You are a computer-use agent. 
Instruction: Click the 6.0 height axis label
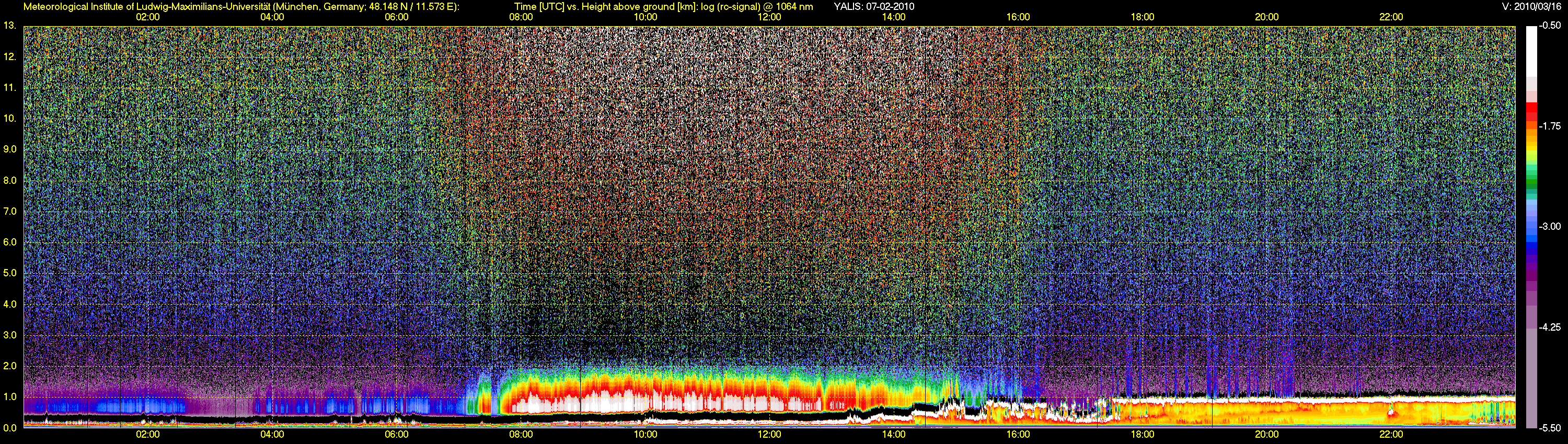(10, 242)
